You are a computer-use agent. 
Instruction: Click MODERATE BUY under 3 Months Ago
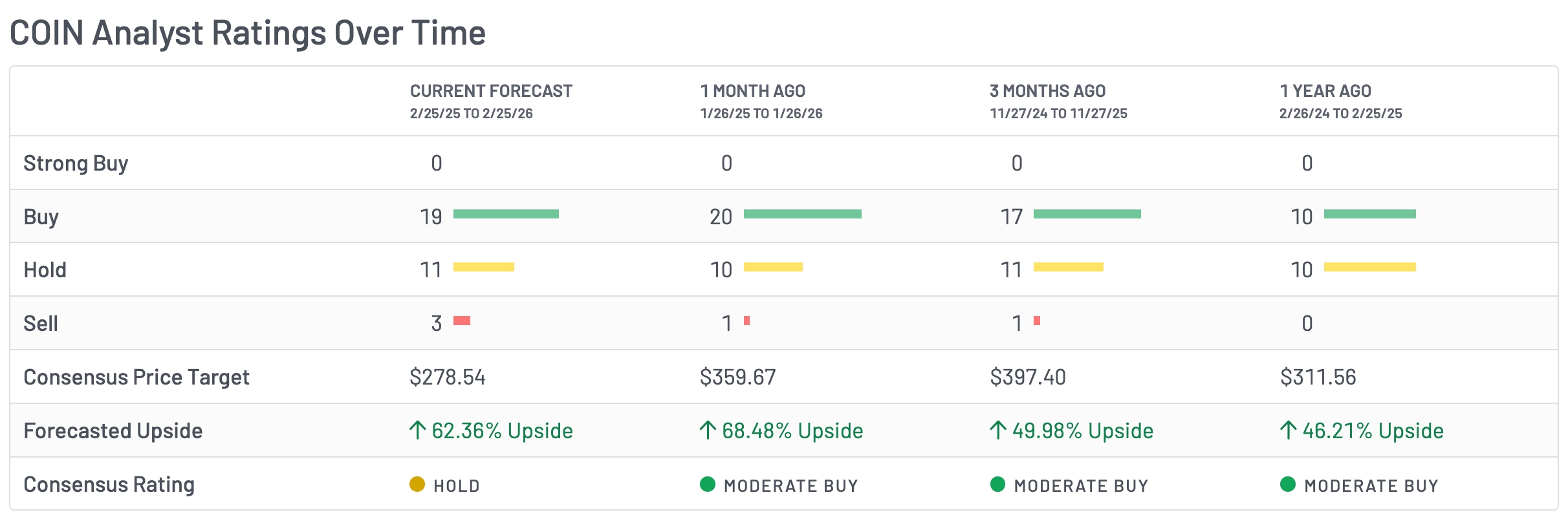pyautogui.click(x=1082, y=486)
